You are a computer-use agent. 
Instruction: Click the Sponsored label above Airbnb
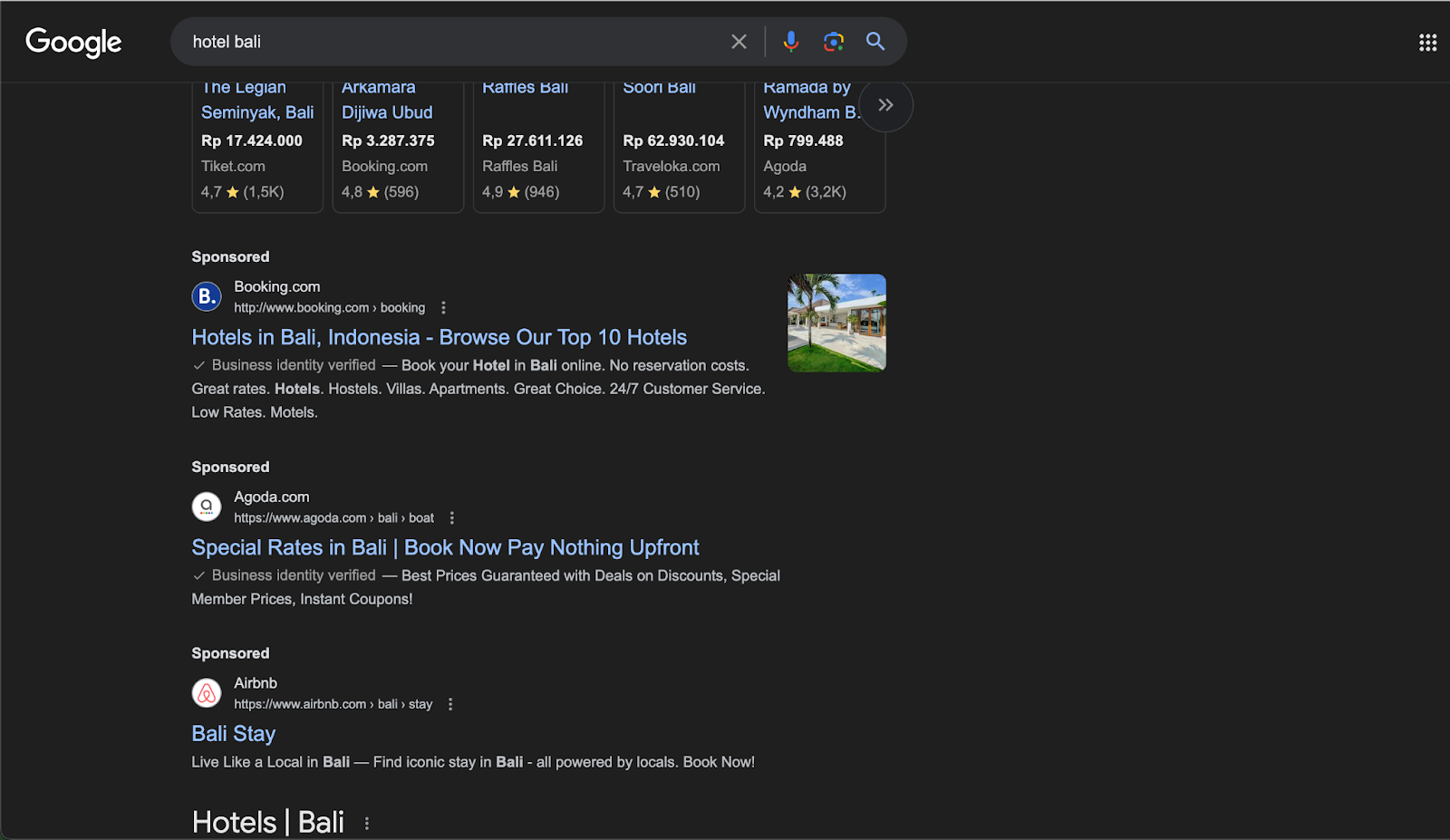pos(230,653)
